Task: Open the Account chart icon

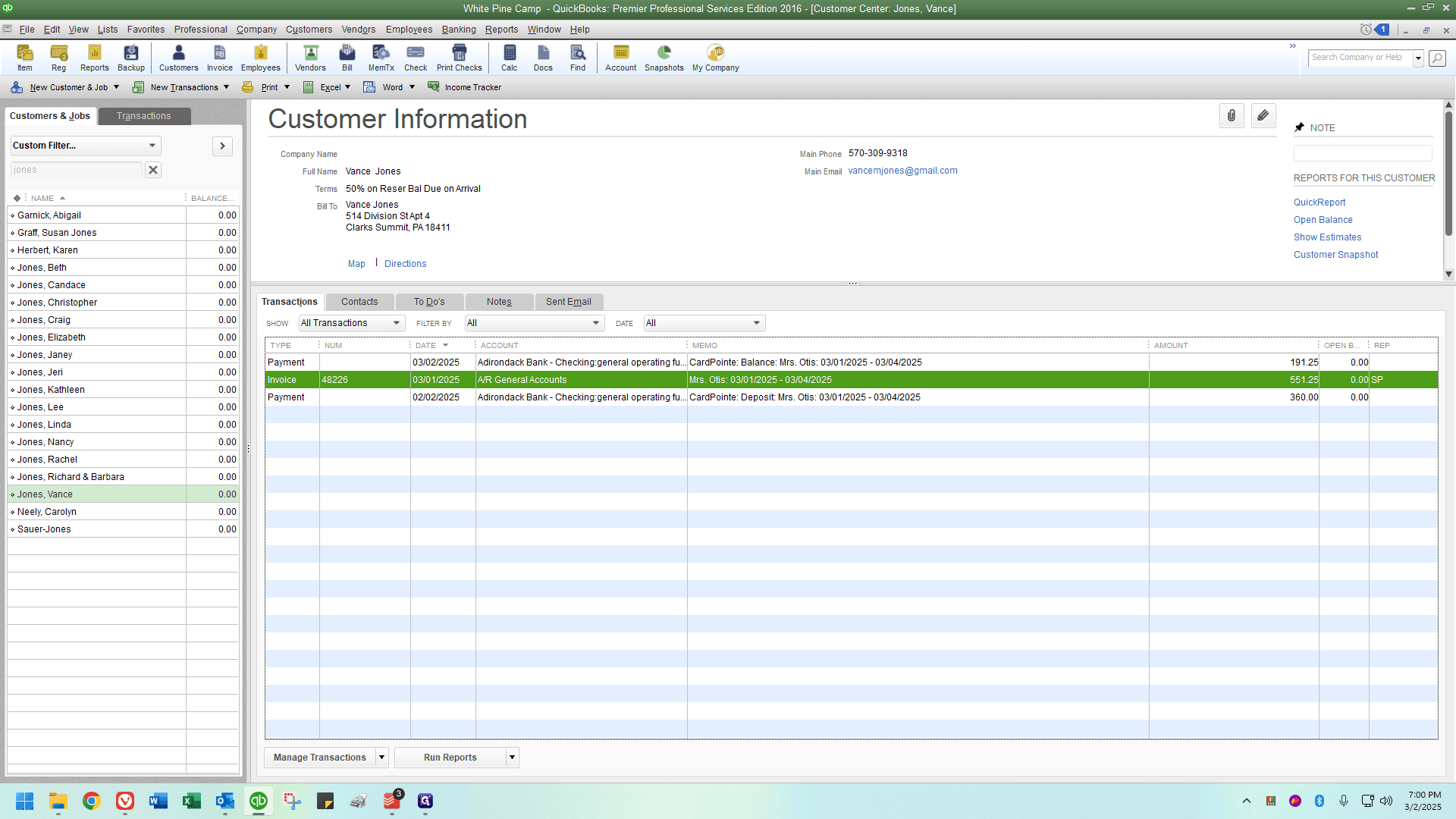Action: [621, 58]
